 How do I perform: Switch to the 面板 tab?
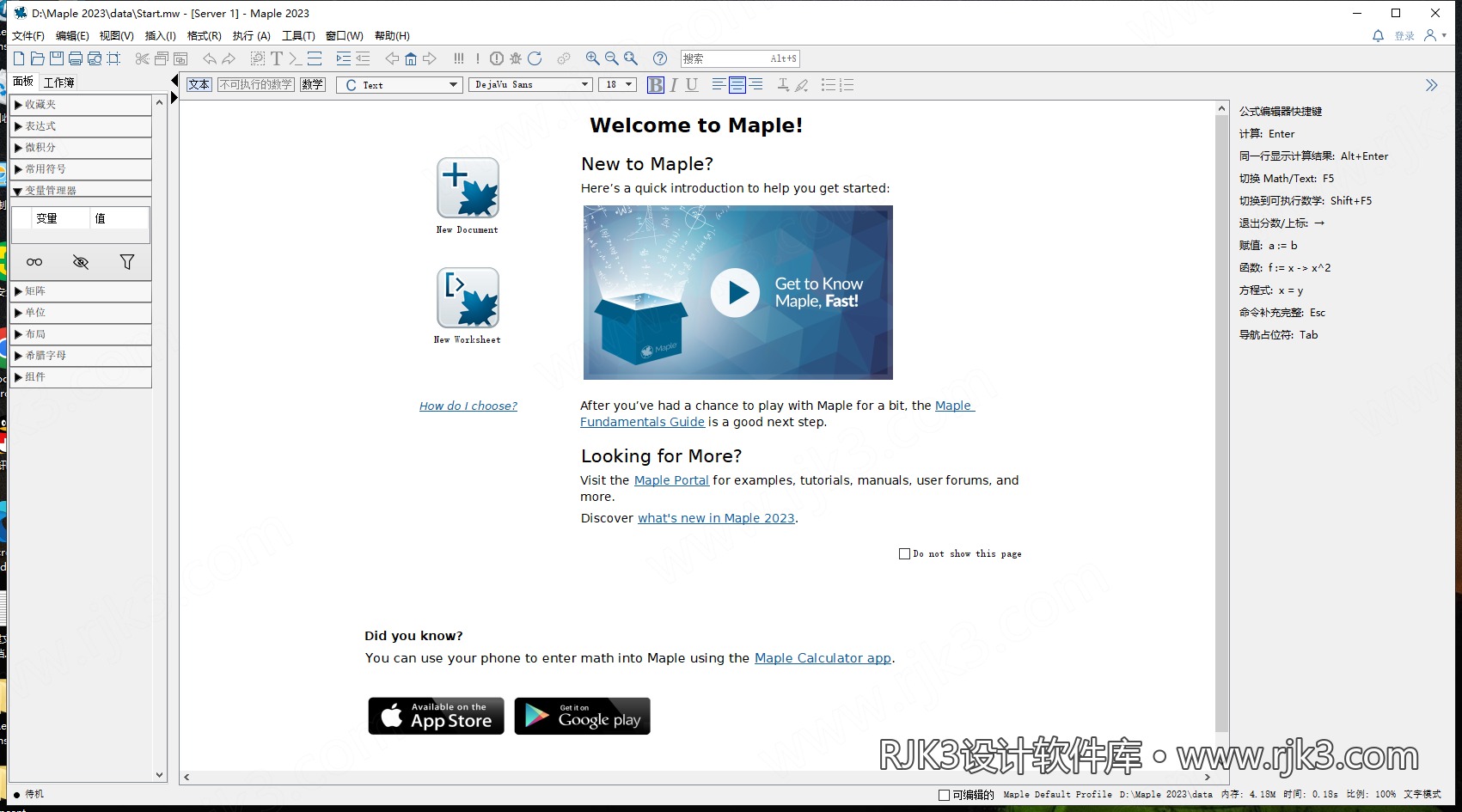[23, 82]
